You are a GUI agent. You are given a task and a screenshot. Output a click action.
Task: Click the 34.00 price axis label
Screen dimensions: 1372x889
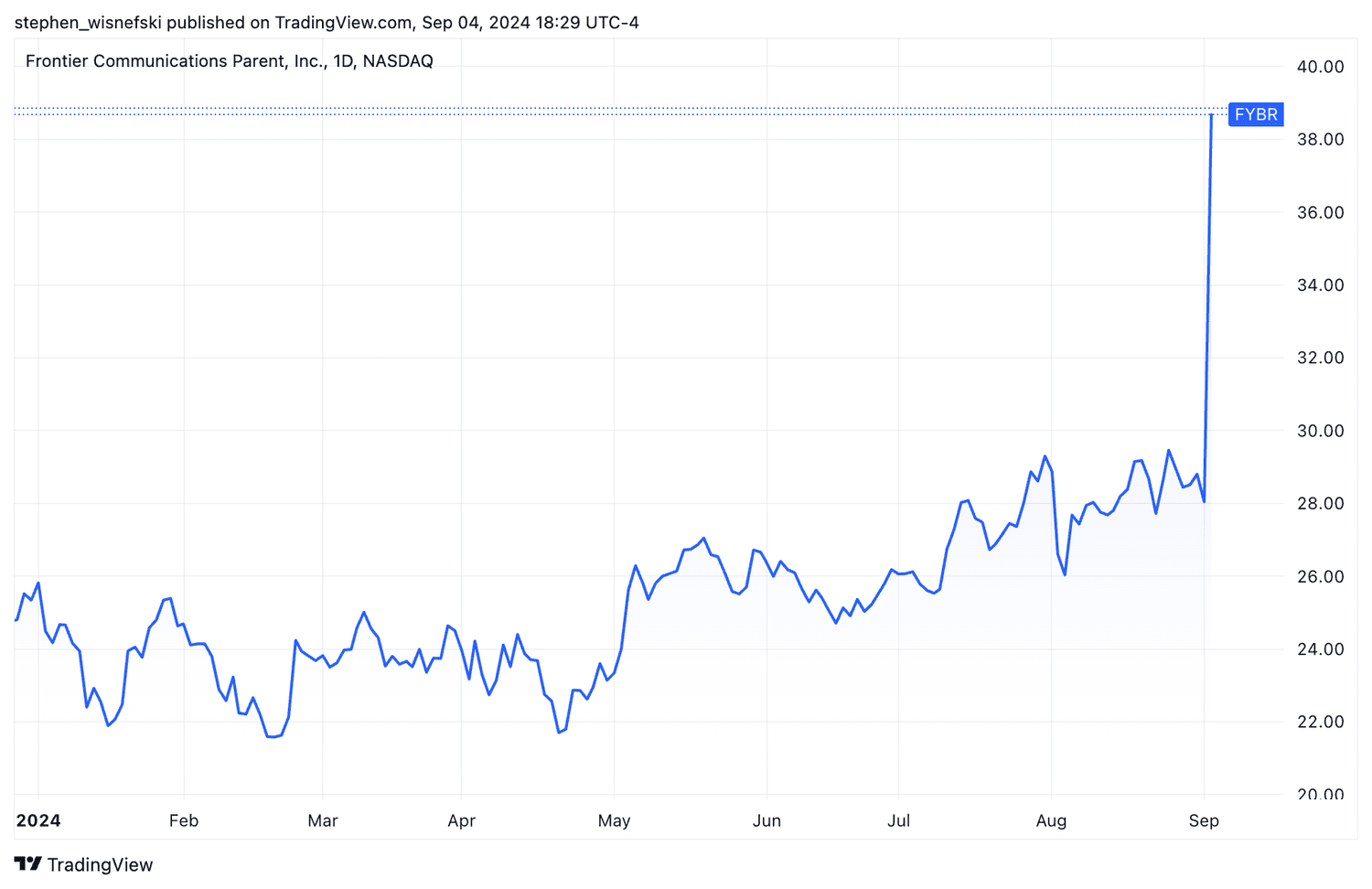[x=1321, y=285]
